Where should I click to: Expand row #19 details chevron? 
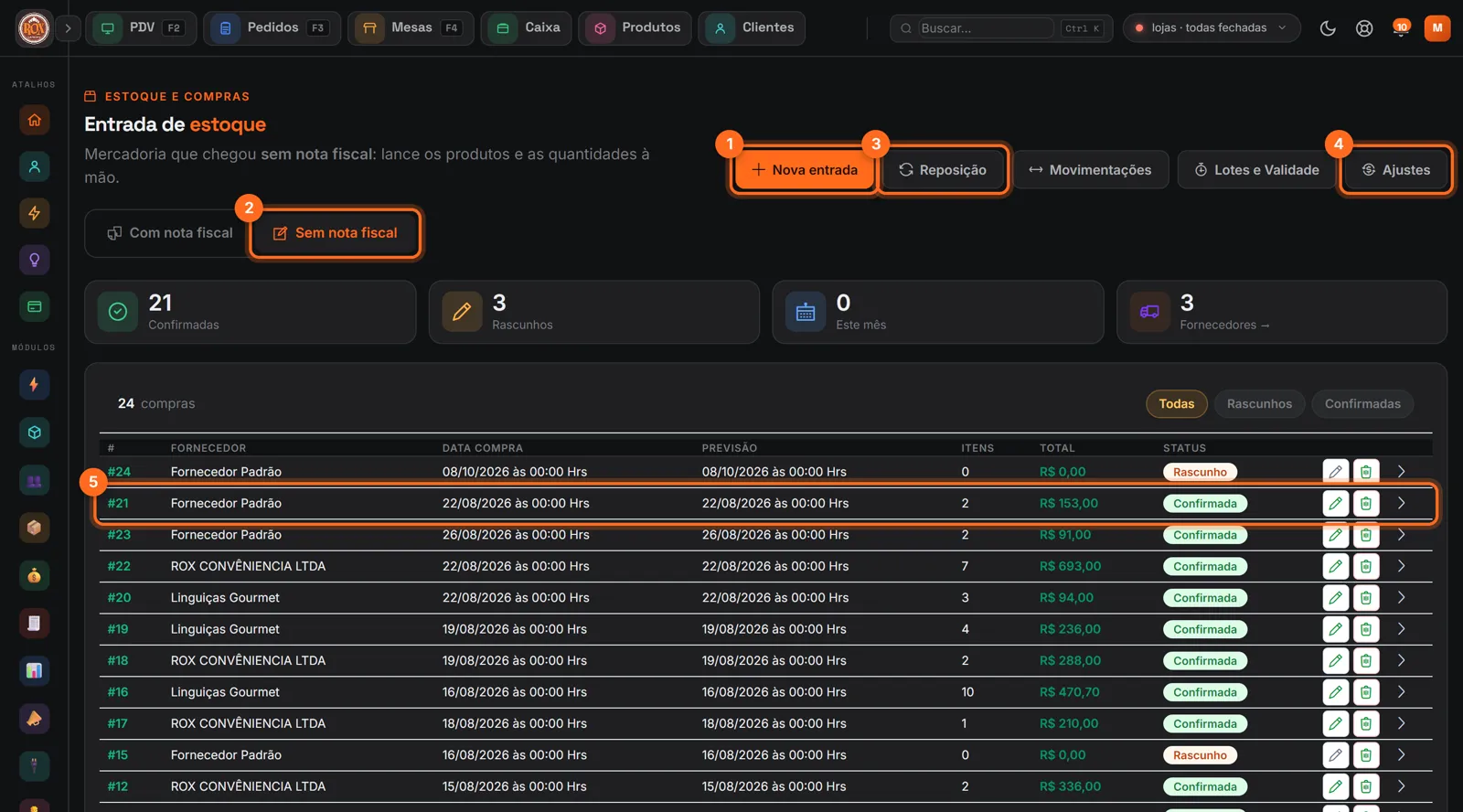pyautogui.click(x=1401, y=629)
